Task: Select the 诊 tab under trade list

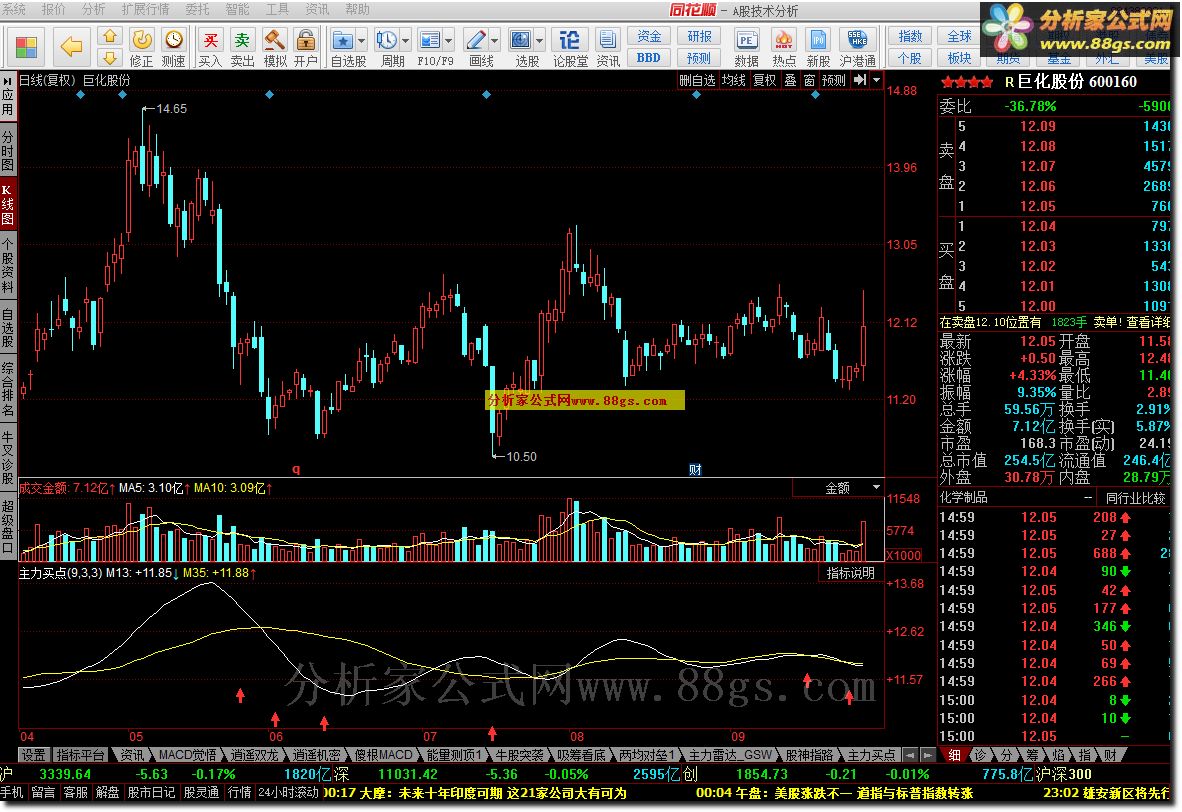Action: coord(979,755)
